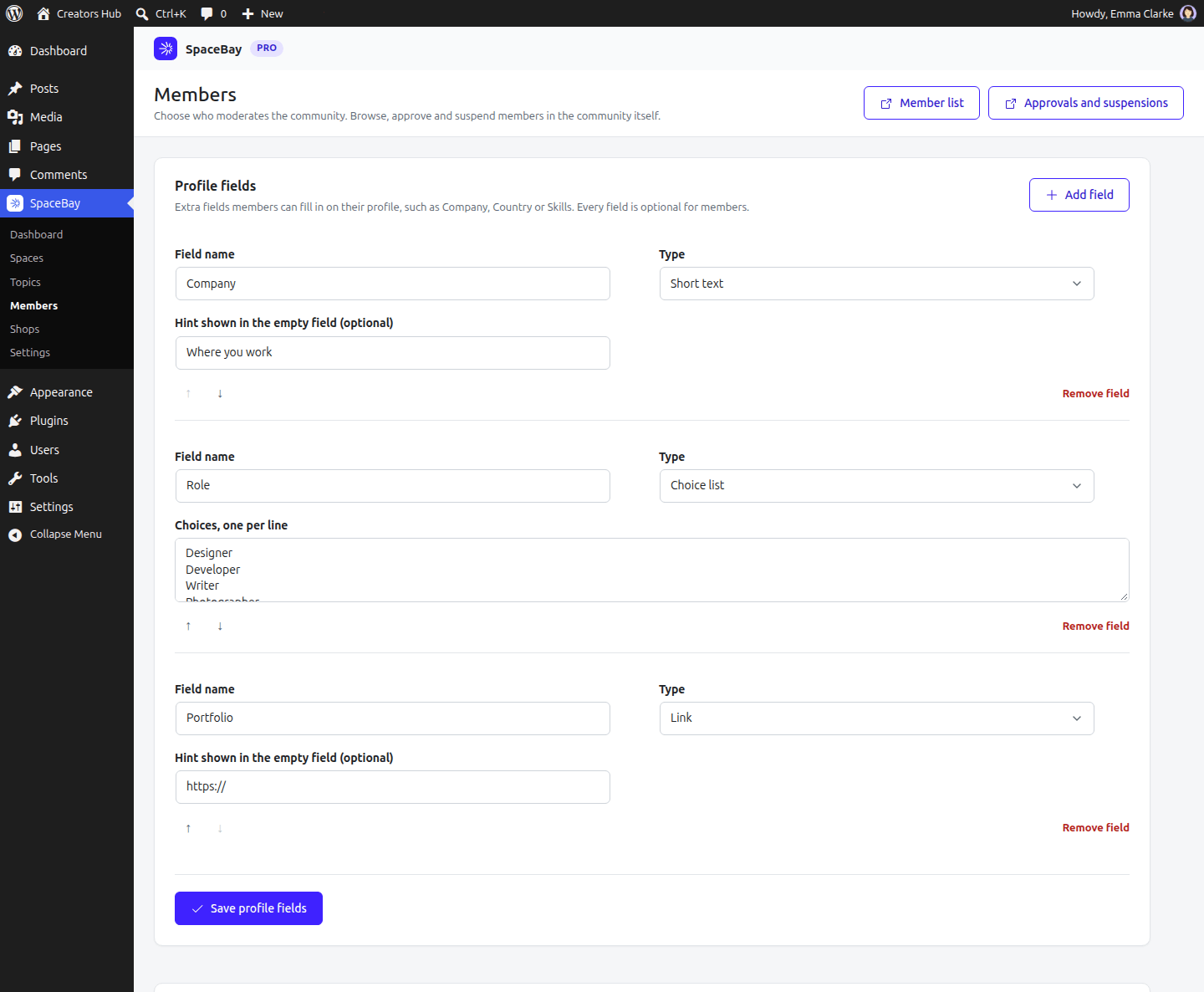The image size is (1204, 992).
Task: Edit the Role field name input
Action: [392, 486]
